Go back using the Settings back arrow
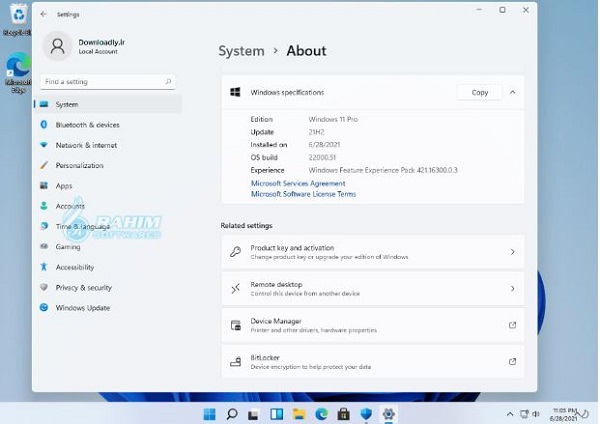600x424 pixels. [43, 15]
